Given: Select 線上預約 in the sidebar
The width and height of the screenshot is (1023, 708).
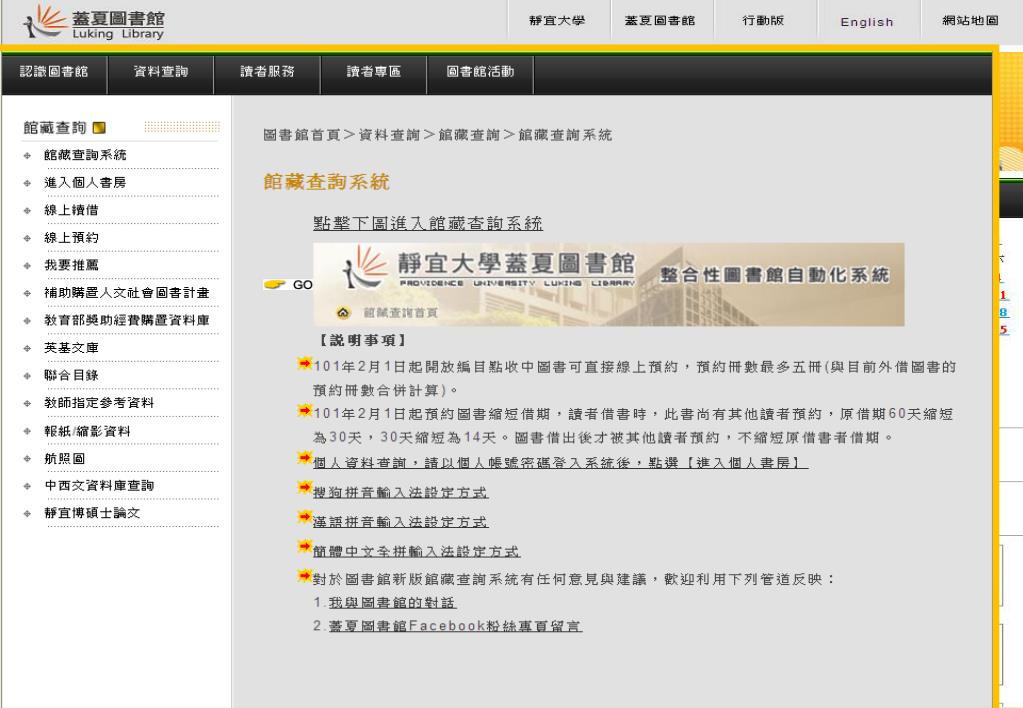Looking at the screenshot, I should click(71, 238).
